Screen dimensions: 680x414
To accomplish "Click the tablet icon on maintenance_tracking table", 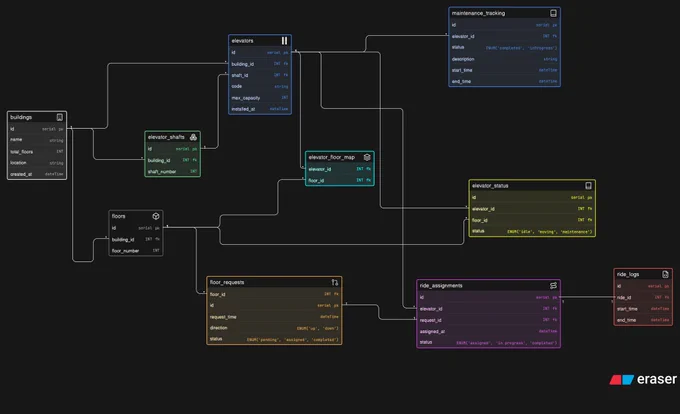I will (553, 13).
